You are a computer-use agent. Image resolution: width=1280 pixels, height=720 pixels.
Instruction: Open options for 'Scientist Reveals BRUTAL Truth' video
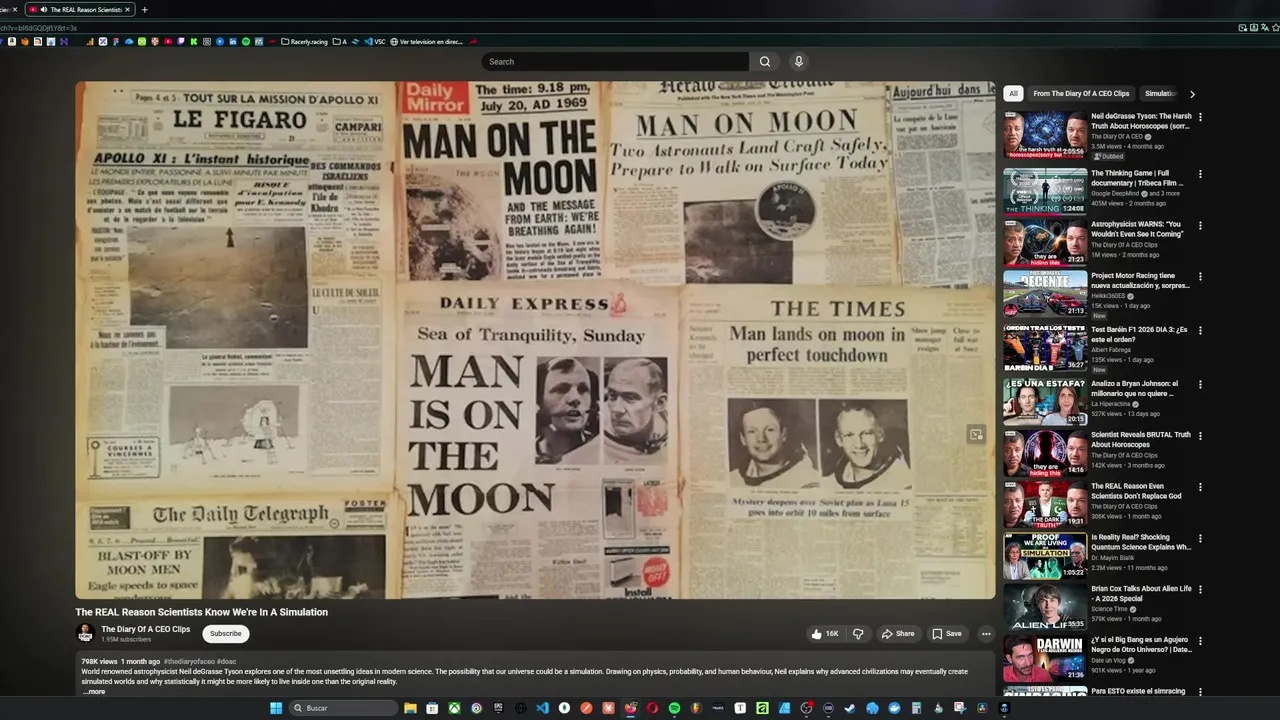(1200, 436)
